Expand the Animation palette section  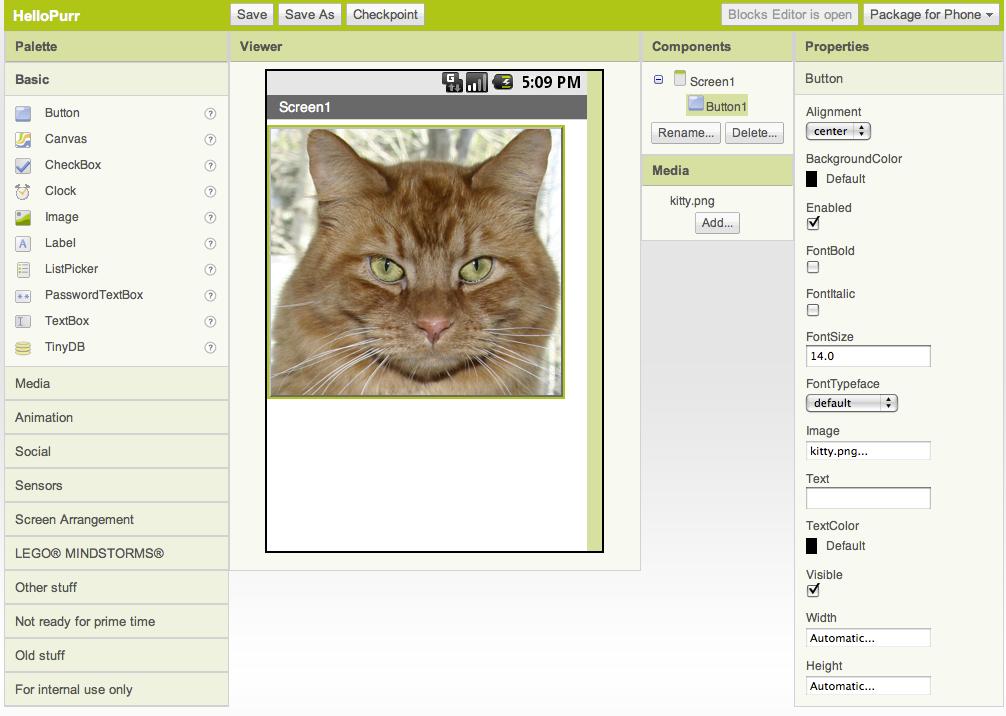click(116, 418)
